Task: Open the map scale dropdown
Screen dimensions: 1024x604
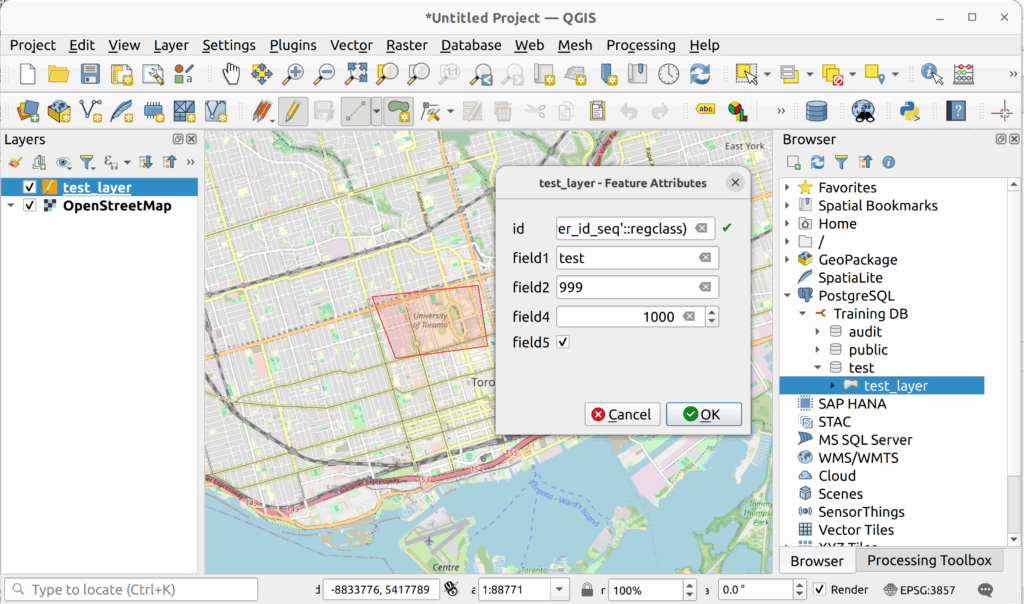Action: [x=560, y=590]
